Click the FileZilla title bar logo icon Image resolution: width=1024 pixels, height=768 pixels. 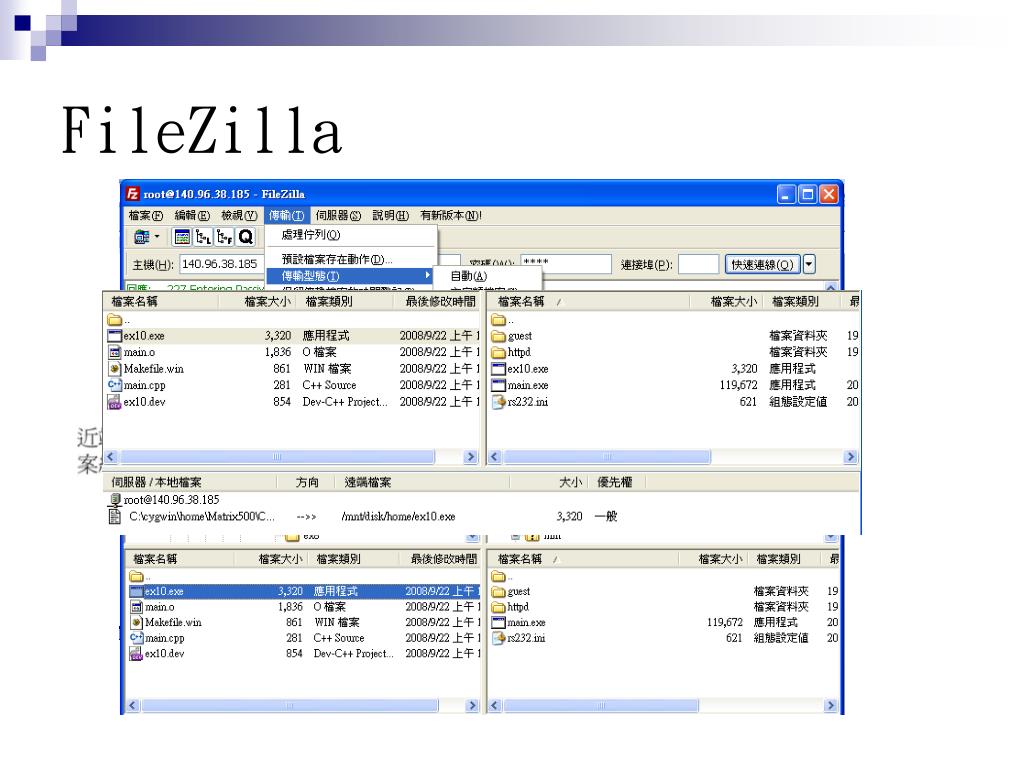133,194
